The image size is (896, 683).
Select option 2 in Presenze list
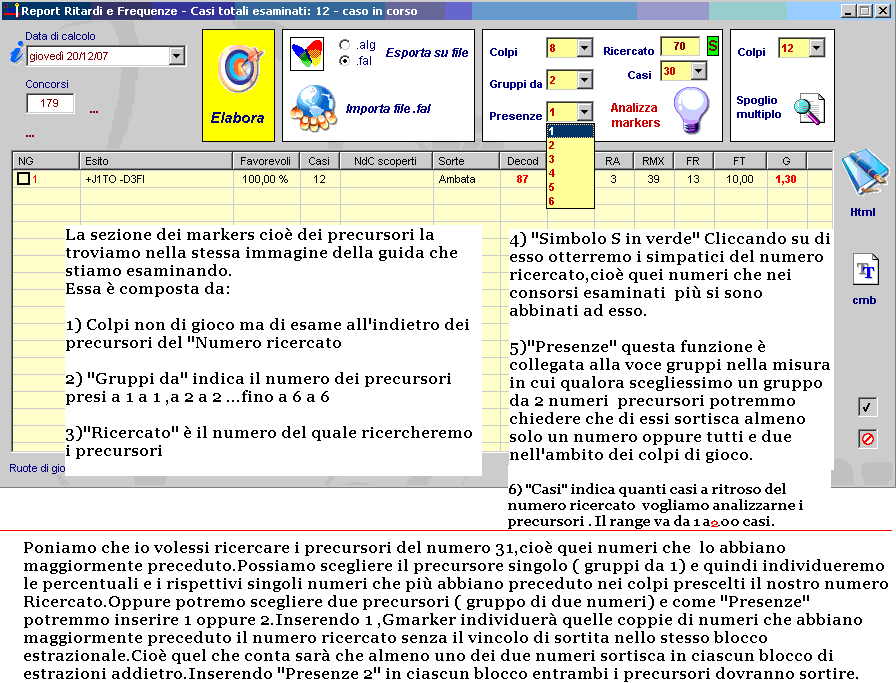point(570,145)
